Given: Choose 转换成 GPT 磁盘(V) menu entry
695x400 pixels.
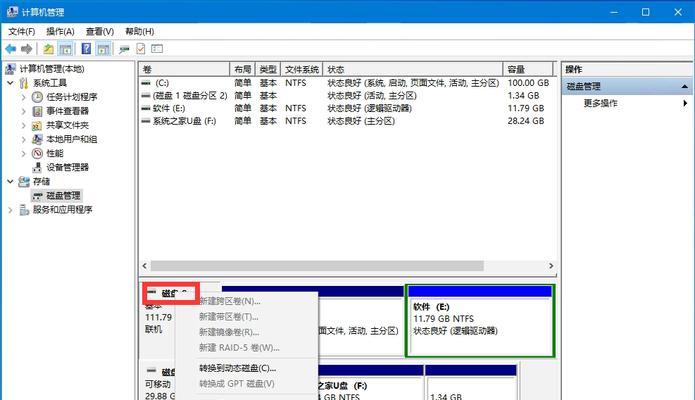Looking at the screenshot, I should 247,384.
